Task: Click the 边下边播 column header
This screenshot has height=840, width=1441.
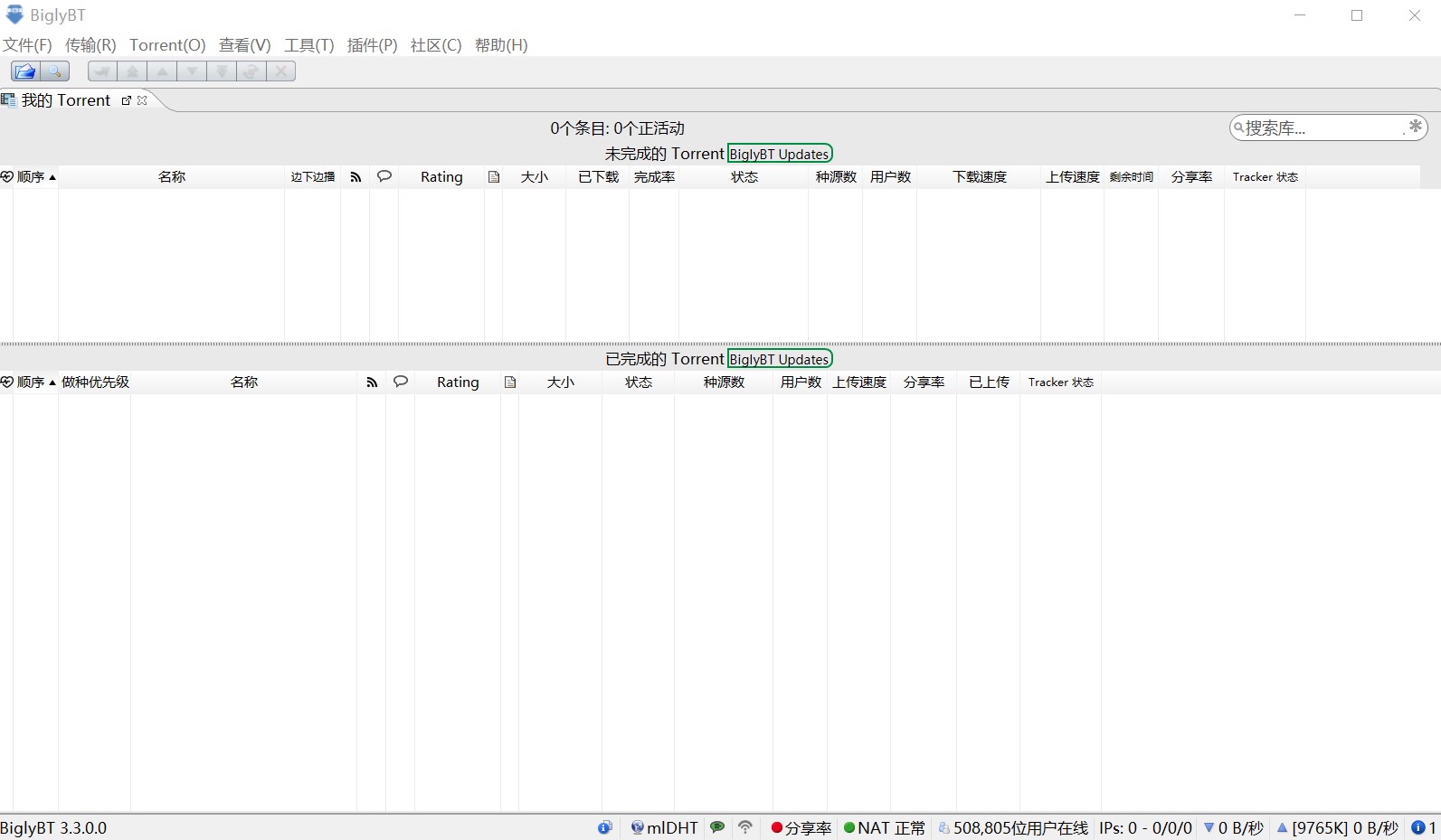Action: coord(313,177)
